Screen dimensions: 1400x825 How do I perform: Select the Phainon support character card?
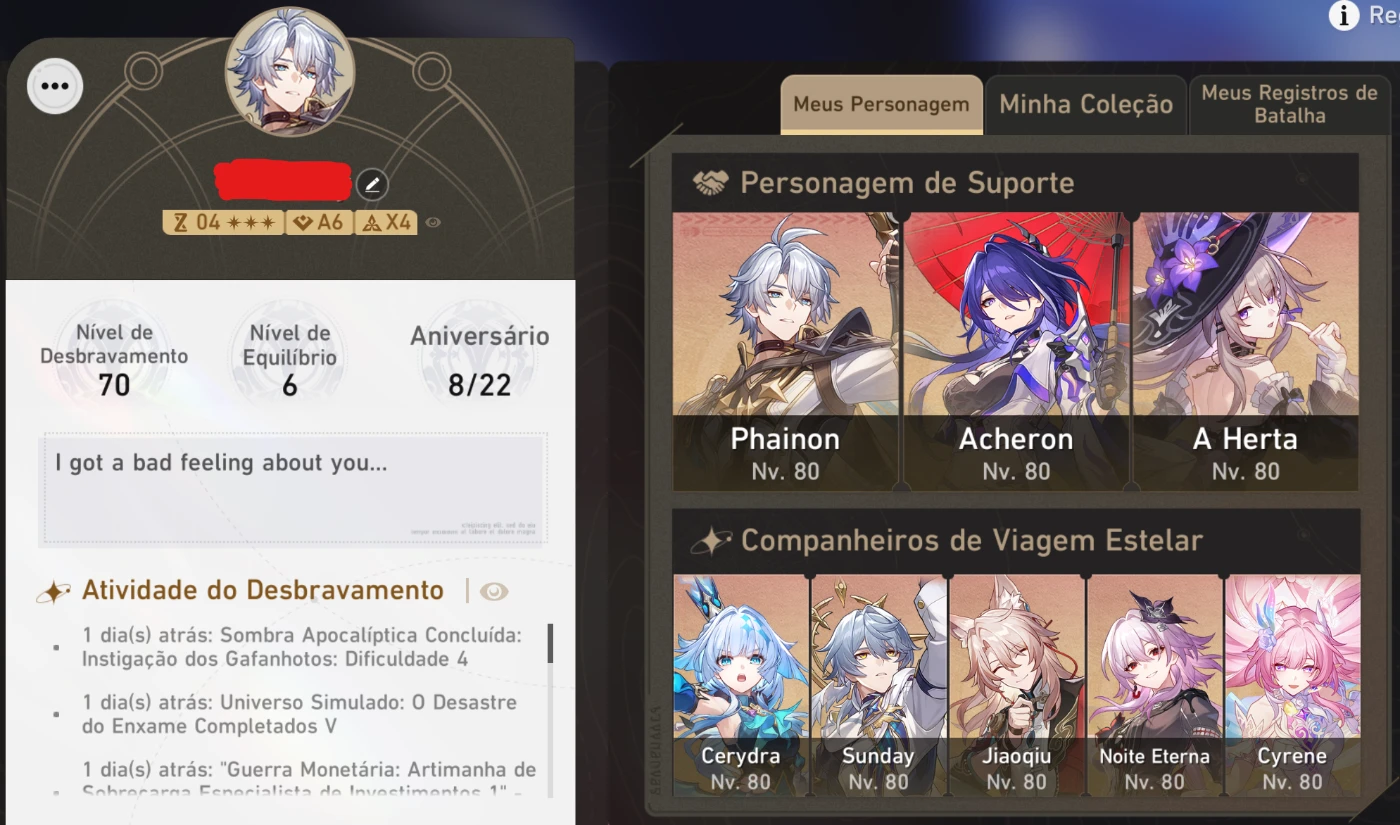[x=785, y=351]
